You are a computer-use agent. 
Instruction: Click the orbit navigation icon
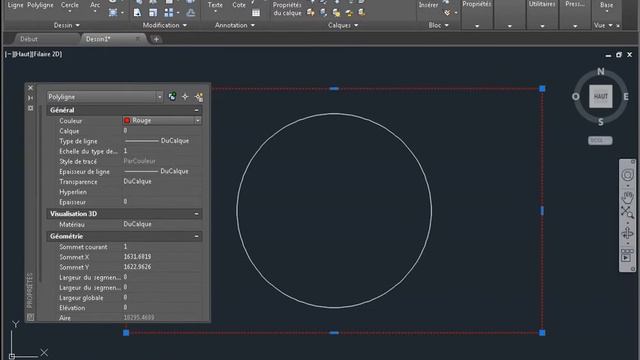click(x=627, y=233)
